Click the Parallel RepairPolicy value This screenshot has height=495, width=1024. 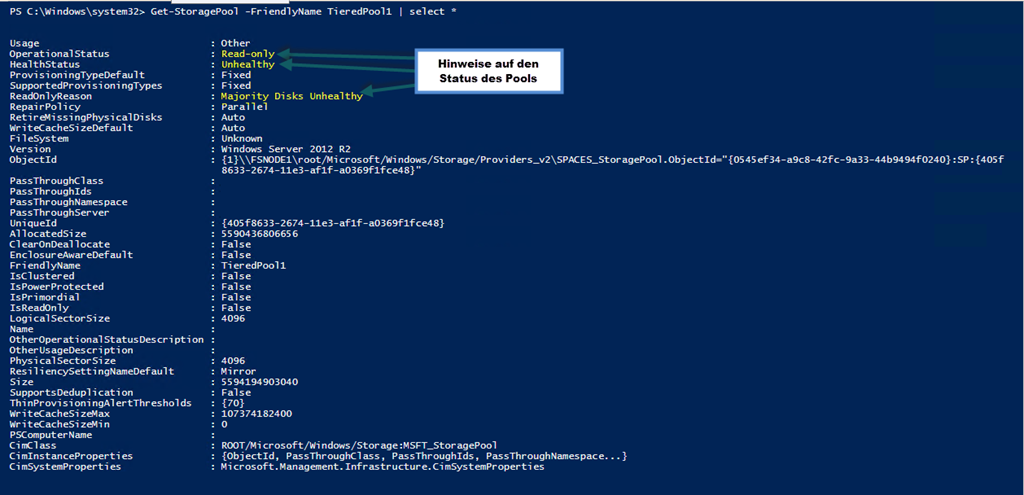[244, 107]
